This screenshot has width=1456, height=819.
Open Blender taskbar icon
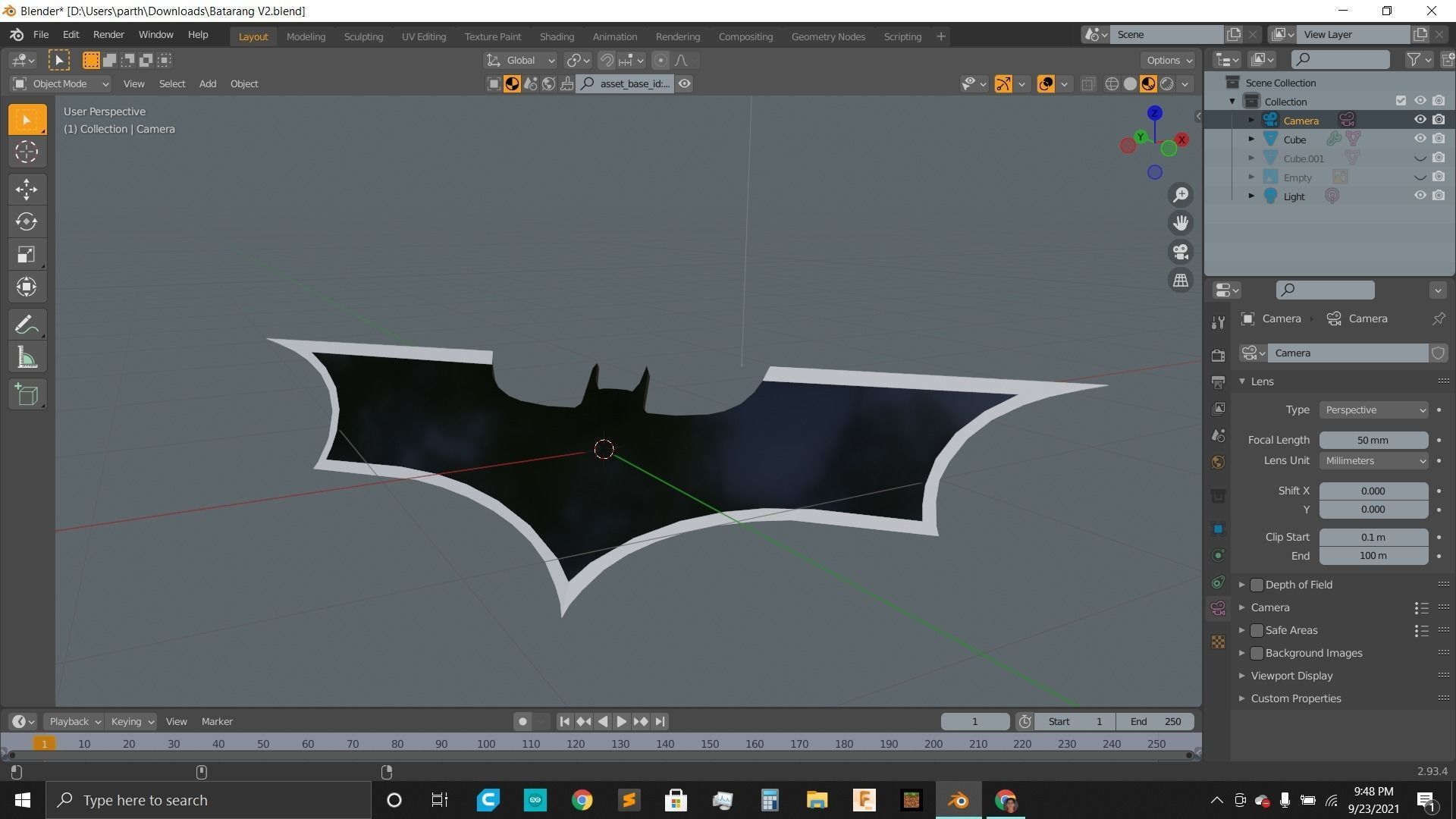(958, 800)
